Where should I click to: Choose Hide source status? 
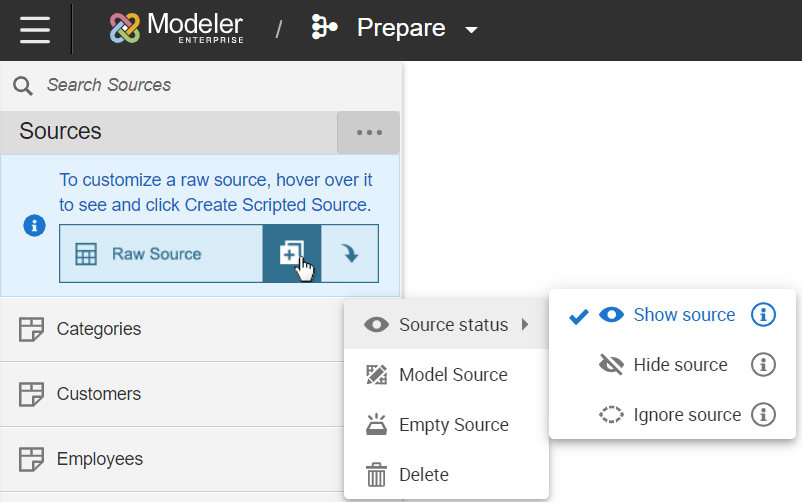[680, 365]
